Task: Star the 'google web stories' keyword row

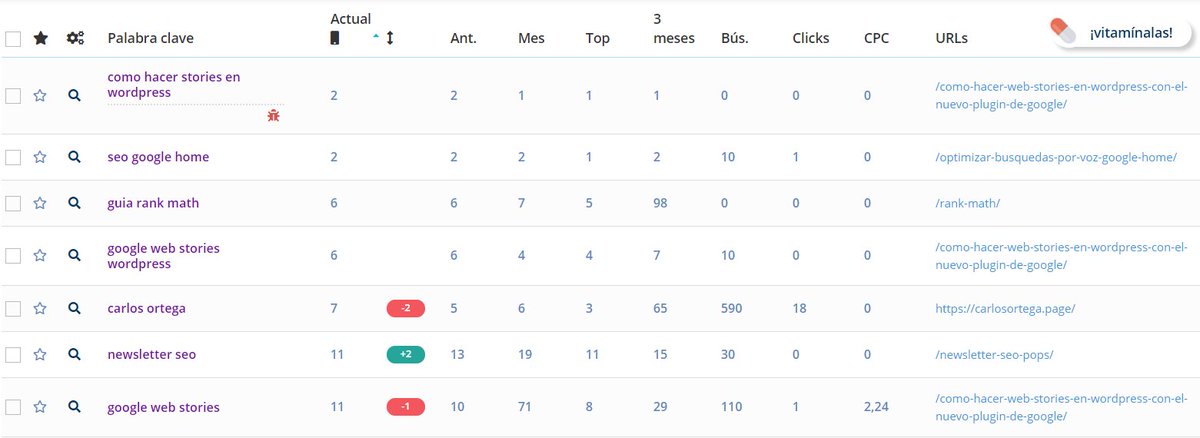Action: click(40, 407)
